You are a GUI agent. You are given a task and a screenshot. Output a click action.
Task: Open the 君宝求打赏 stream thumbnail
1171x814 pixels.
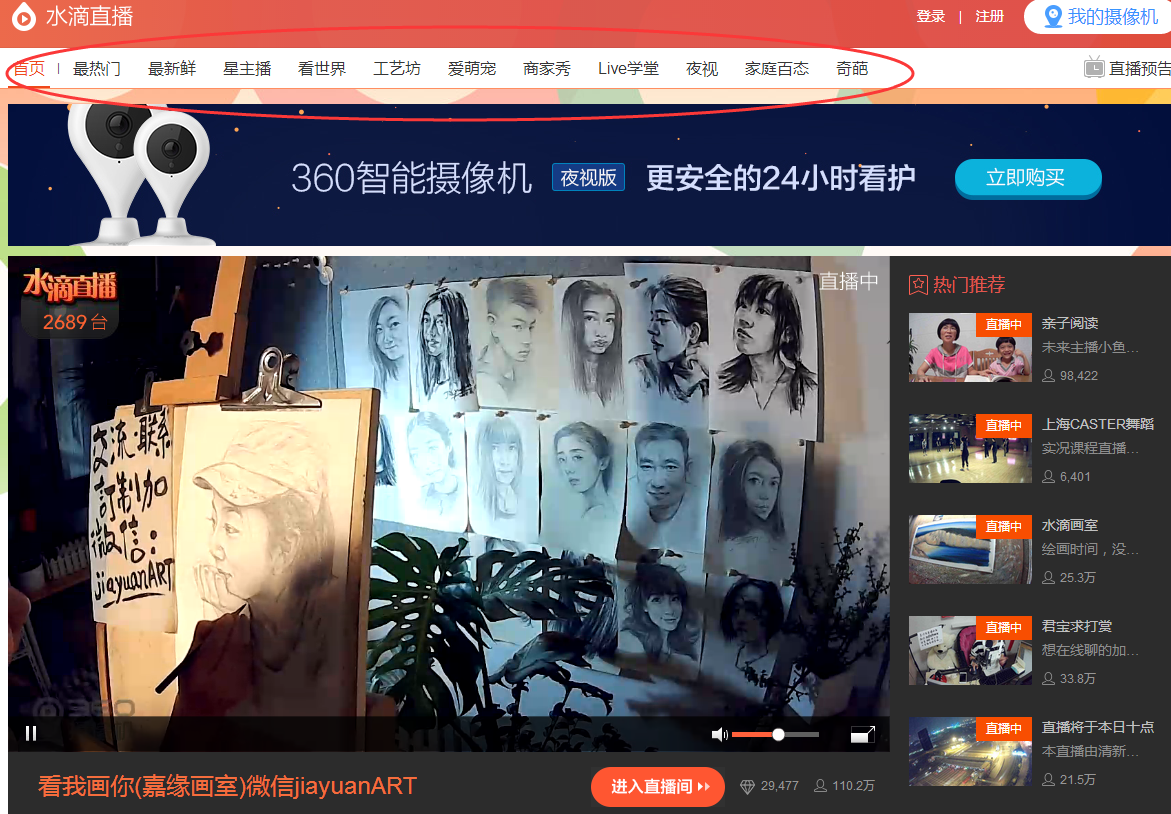pyautogui.click(x=970, y=650)
